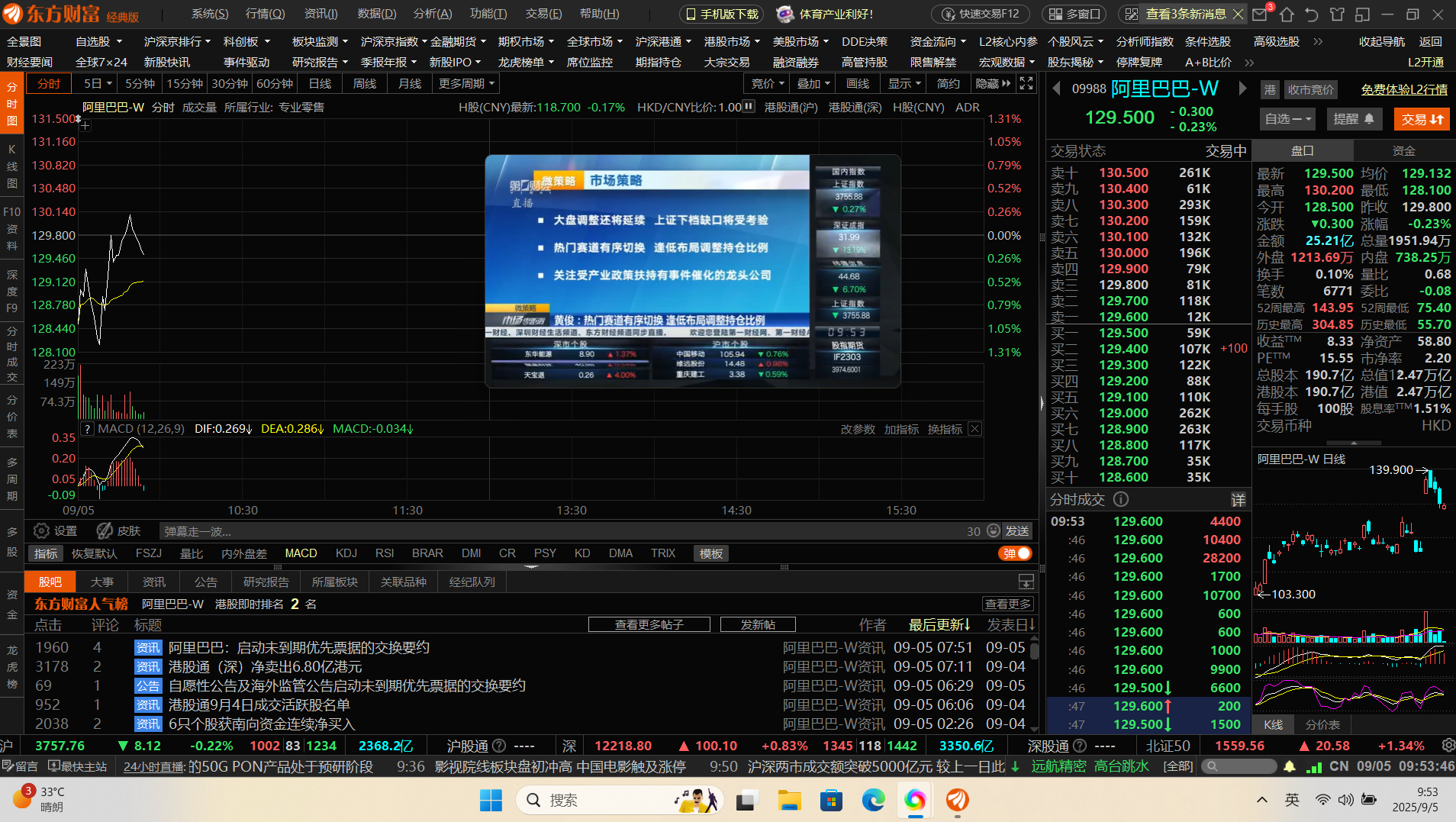The image size is (1456, 822).
Task: Open the 叠加 overlay dropdown
Action: pos(813,83)
